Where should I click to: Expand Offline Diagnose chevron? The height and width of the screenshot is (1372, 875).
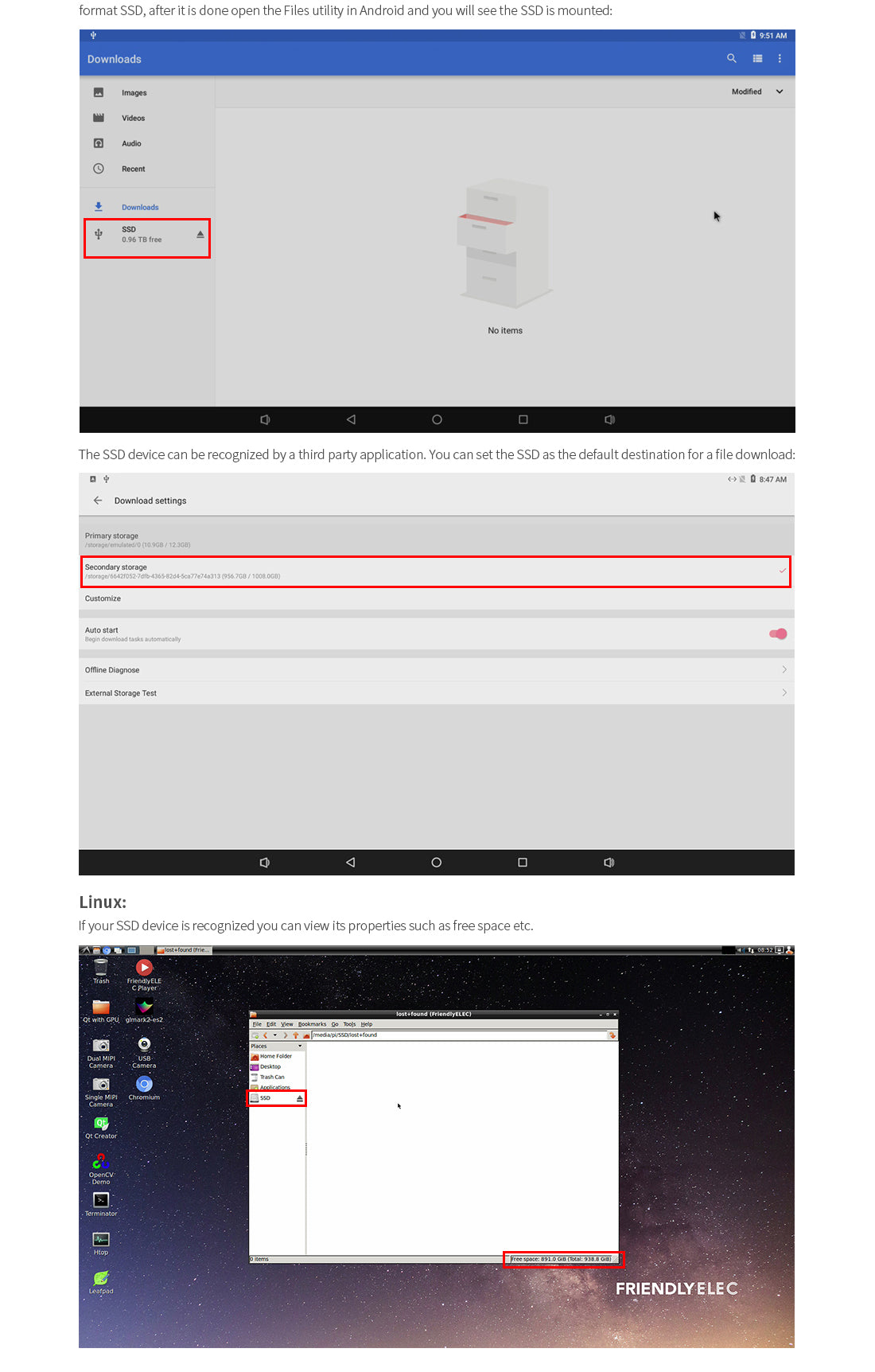tap(784, 669)
